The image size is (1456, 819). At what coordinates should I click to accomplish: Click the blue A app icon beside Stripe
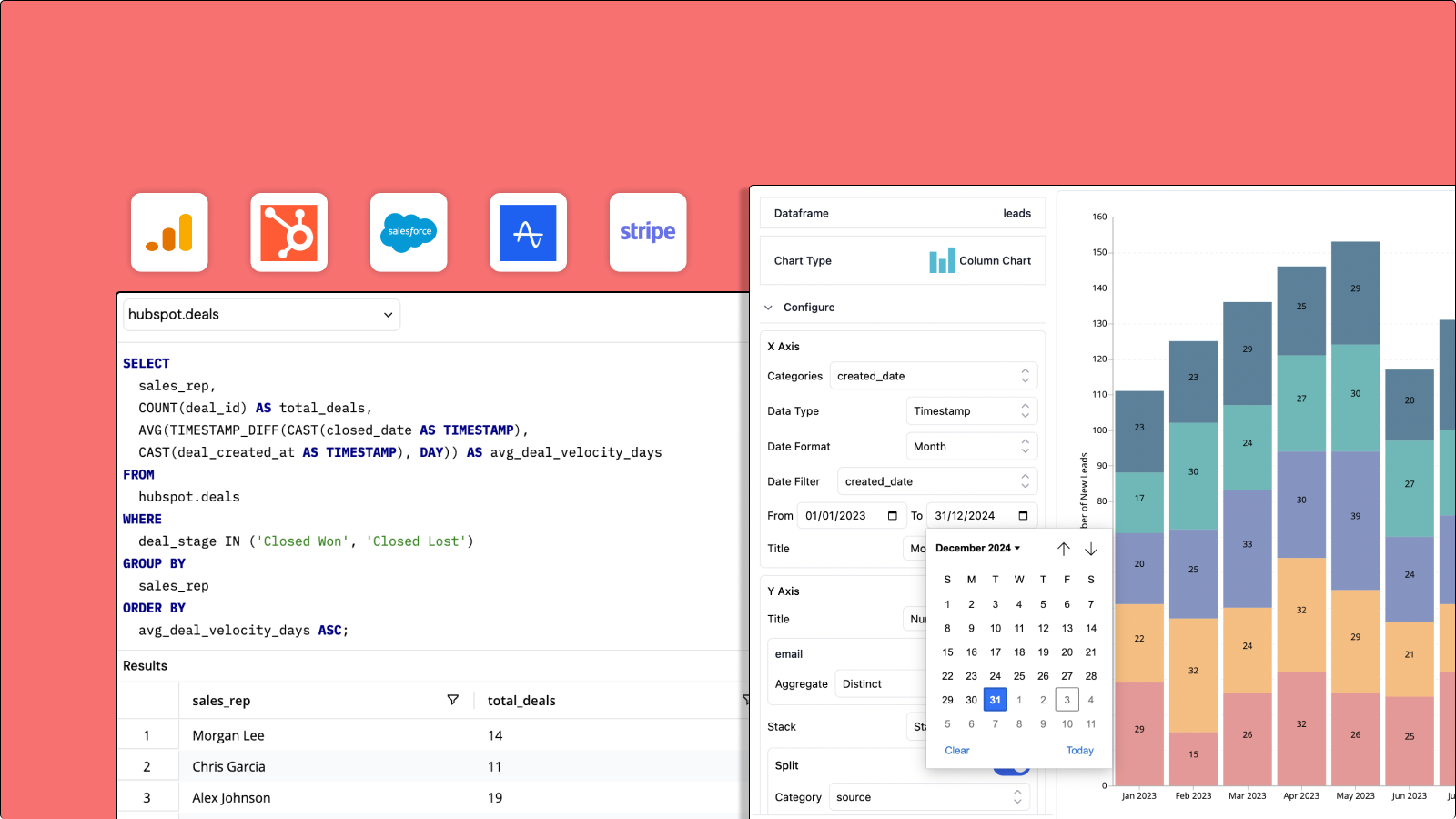tap(528, 232)
